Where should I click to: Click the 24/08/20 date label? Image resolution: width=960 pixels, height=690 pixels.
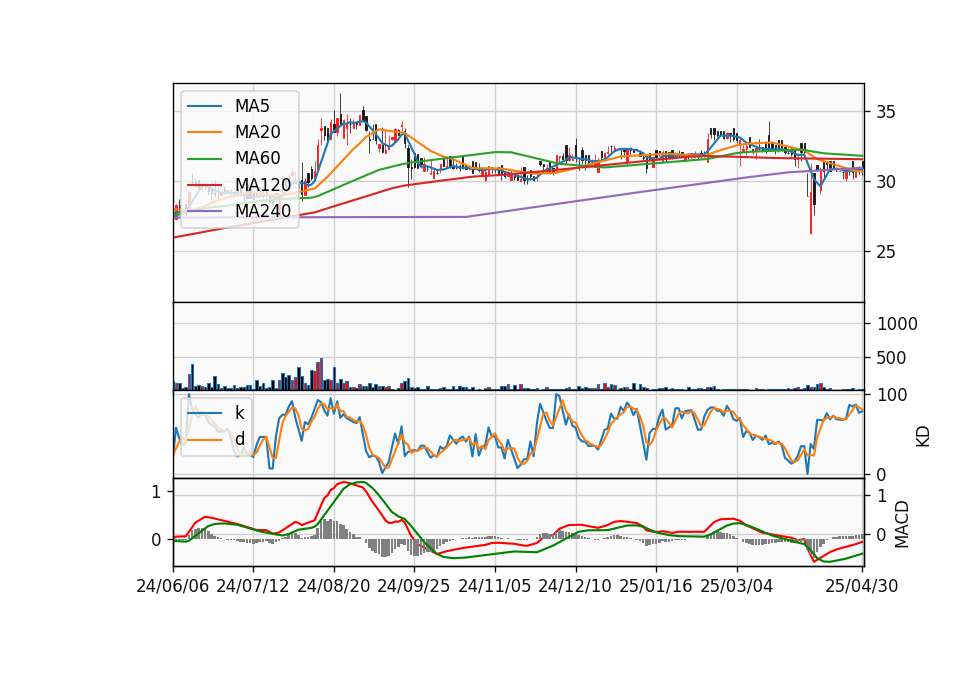click(334, 586)
